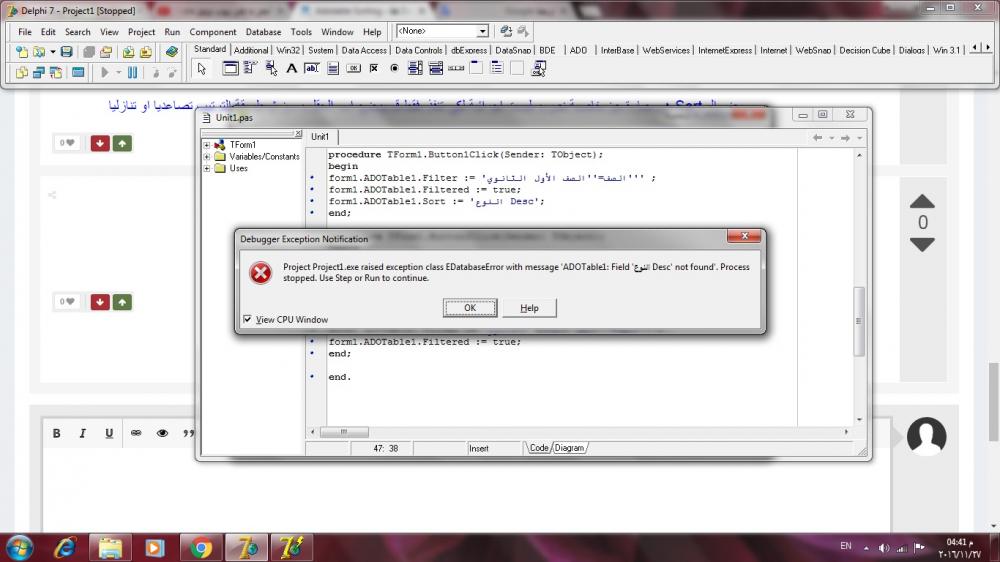1000x562 pixels.
Task: Click the View Unit toolbar icon
Action: pyautogui.click(x=22, y=73)
